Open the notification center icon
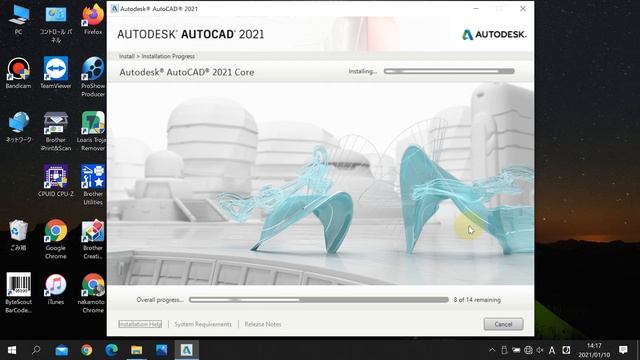Image resolution: width=640 pixels, height=360 pixels. [x=623, y=350]
